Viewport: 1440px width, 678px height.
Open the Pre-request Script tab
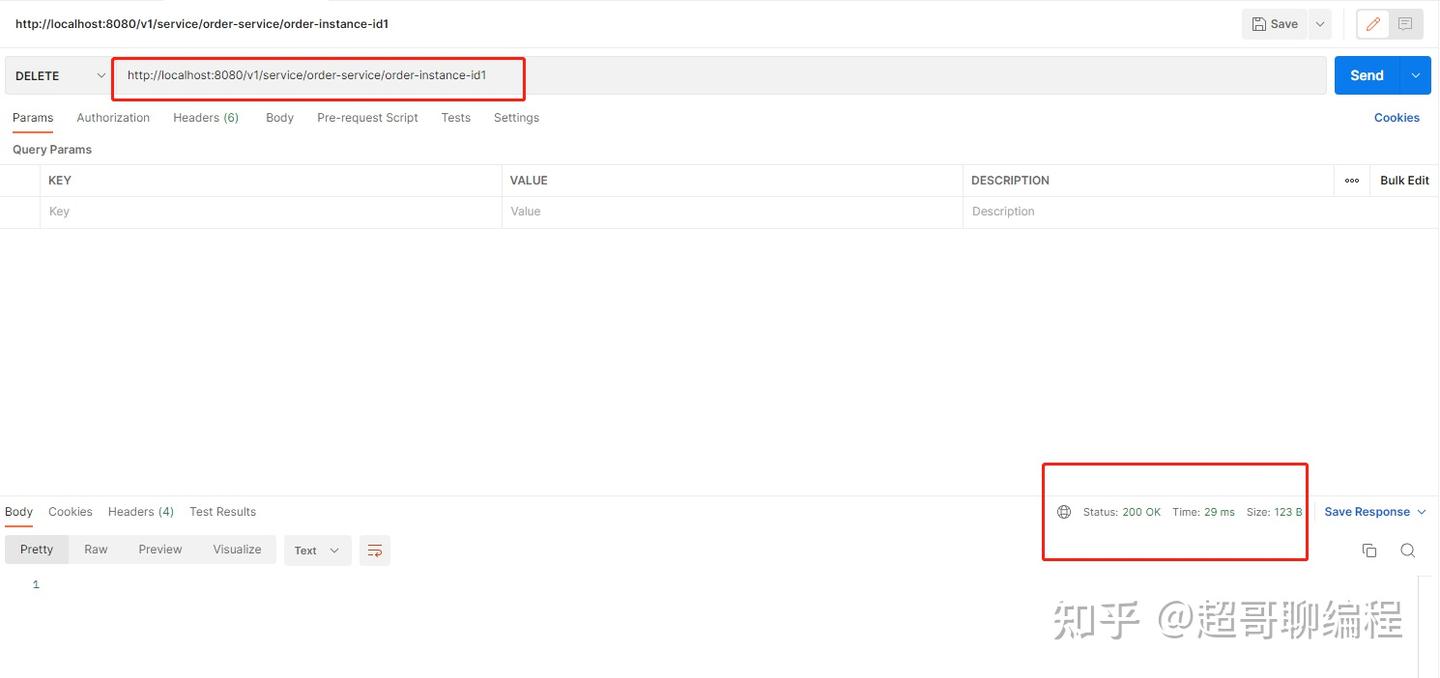tap(367, 118)
